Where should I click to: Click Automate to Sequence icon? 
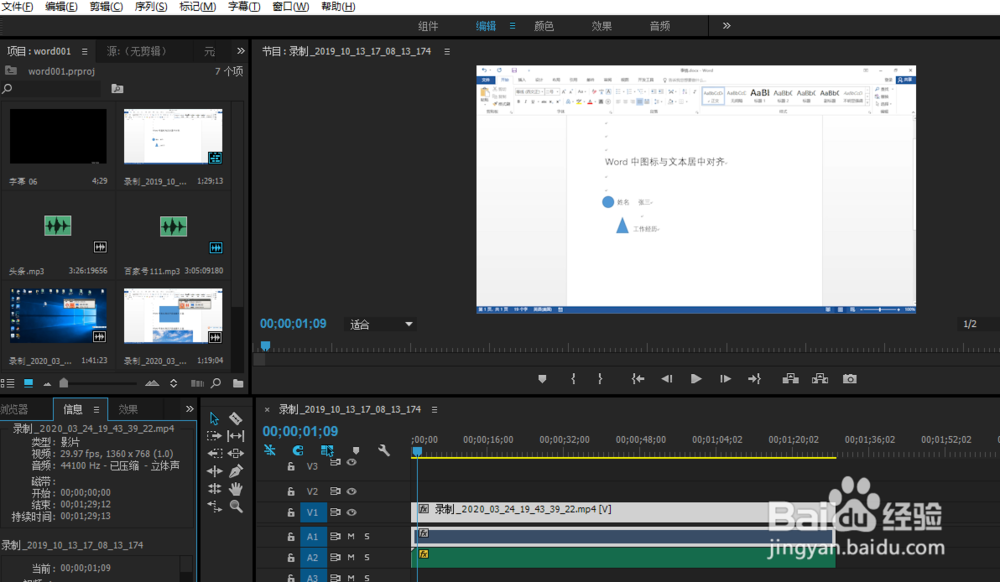[x=197, y=383]
